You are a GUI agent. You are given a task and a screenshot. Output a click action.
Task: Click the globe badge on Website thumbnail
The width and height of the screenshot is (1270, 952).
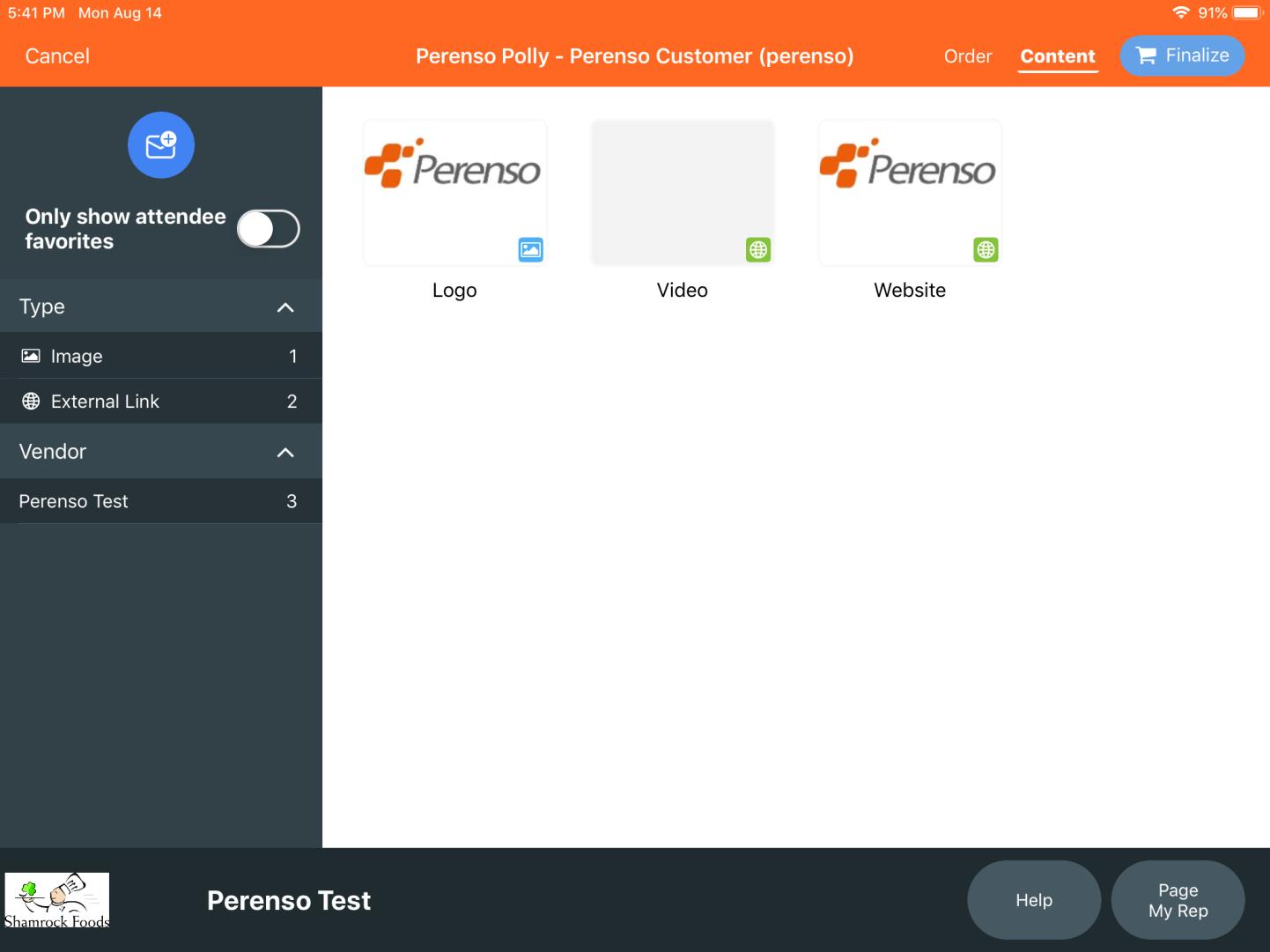[x=986, y=250]
